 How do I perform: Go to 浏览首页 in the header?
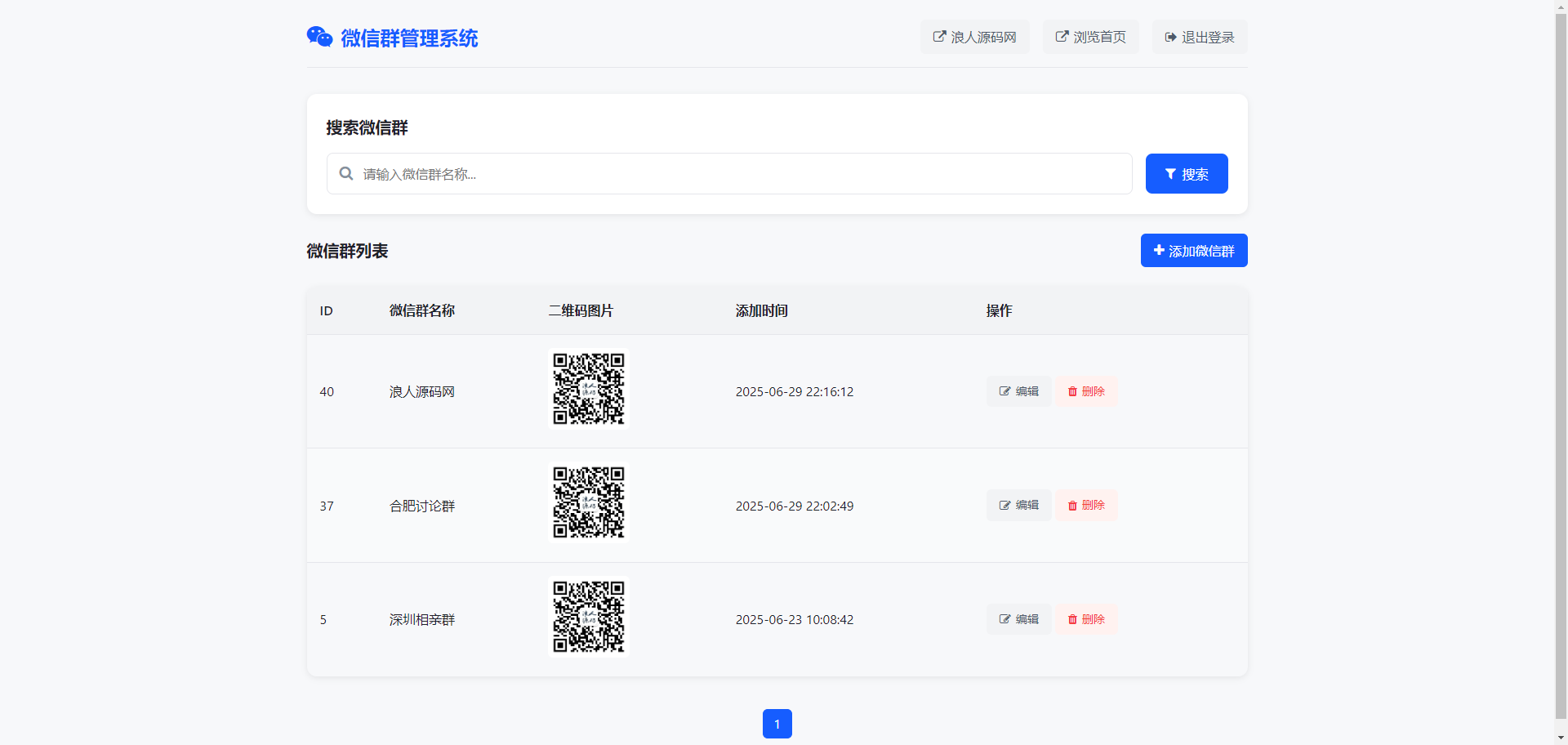point(1090,37)
